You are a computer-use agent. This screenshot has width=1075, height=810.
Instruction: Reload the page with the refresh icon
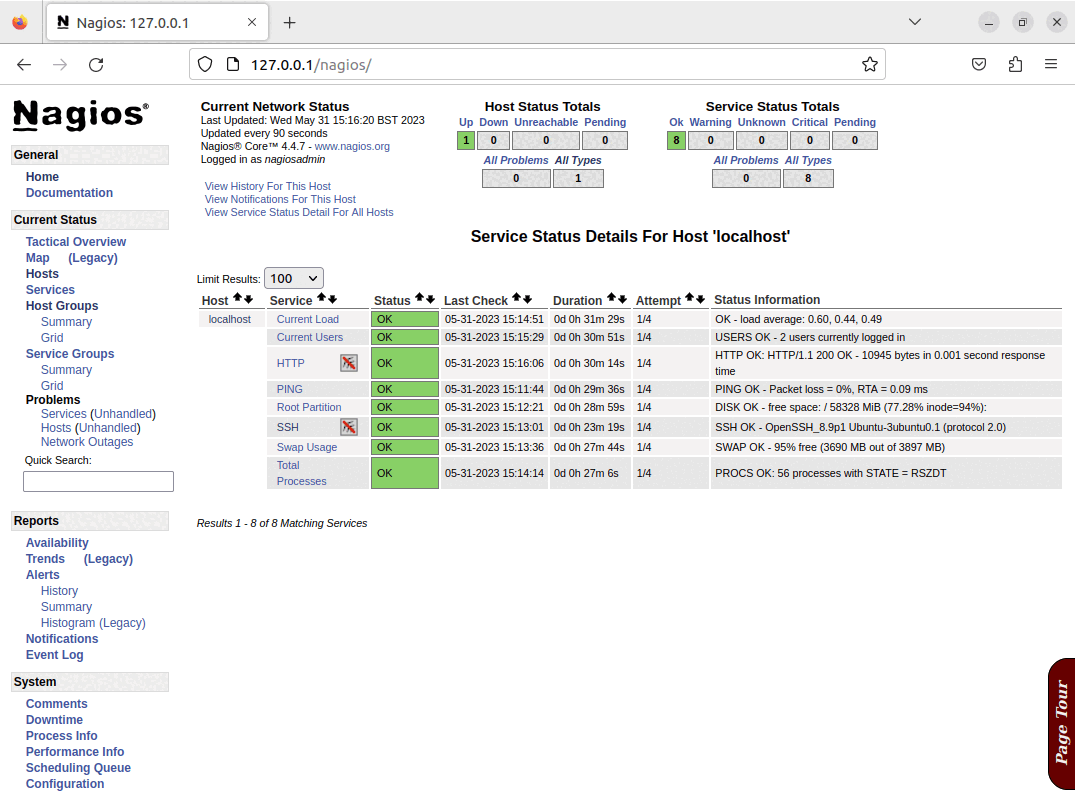click(96, 64)
